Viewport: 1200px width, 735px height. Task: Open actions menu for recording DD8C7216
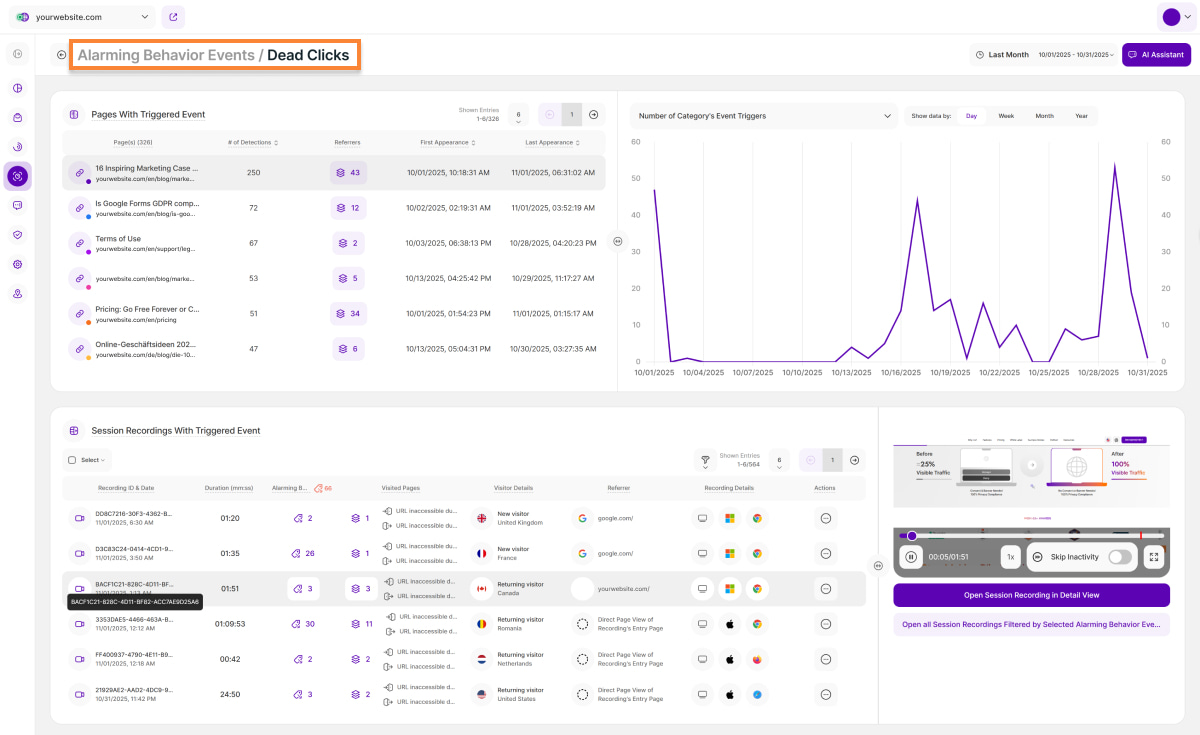tap(826, 518)
